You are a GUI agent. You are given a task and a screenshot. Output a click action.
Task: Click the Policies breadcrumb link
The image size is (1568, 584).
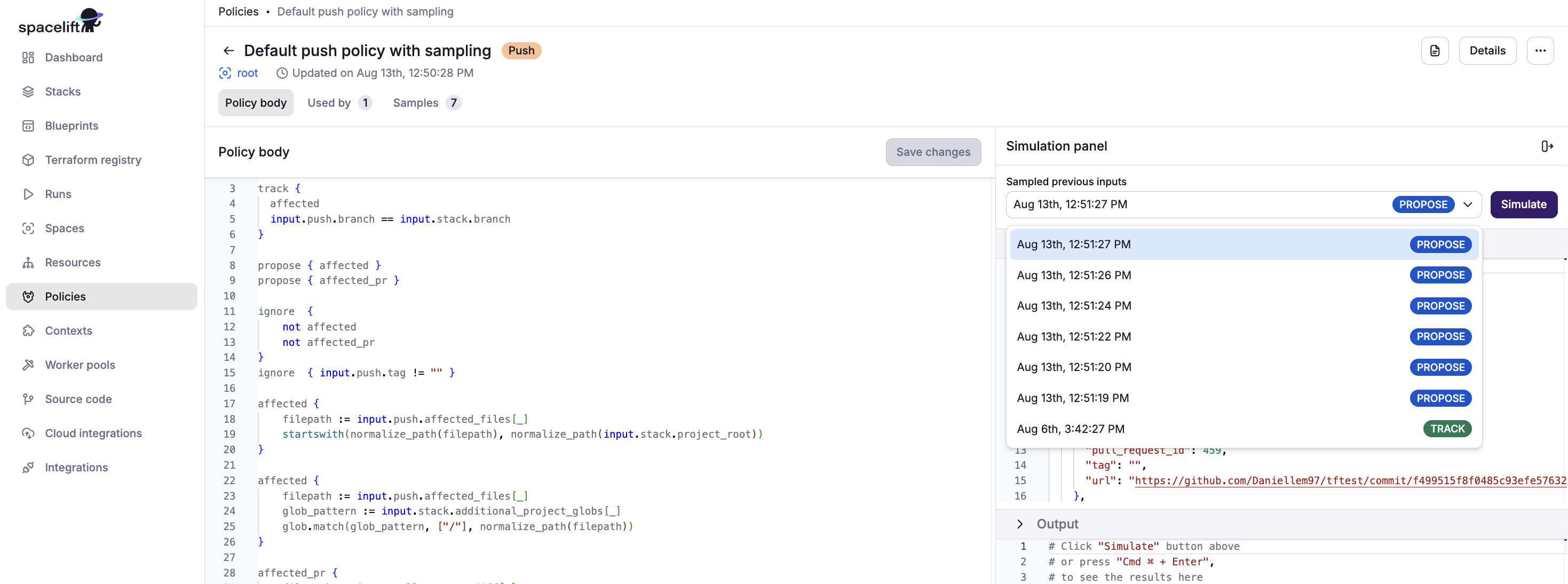click(x=238, y=12)
